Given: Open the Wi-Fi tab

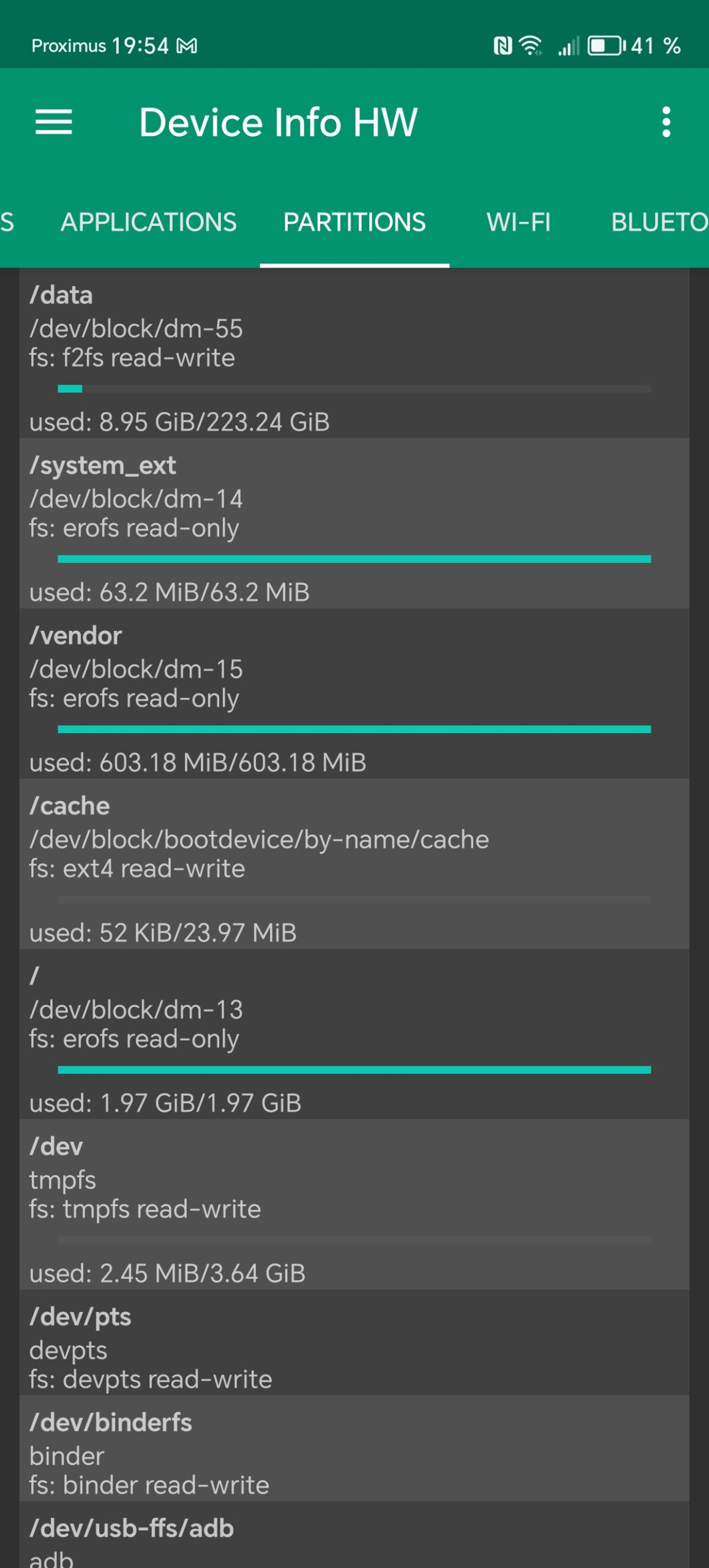Looking at the screenshot, I should point(519,222).
